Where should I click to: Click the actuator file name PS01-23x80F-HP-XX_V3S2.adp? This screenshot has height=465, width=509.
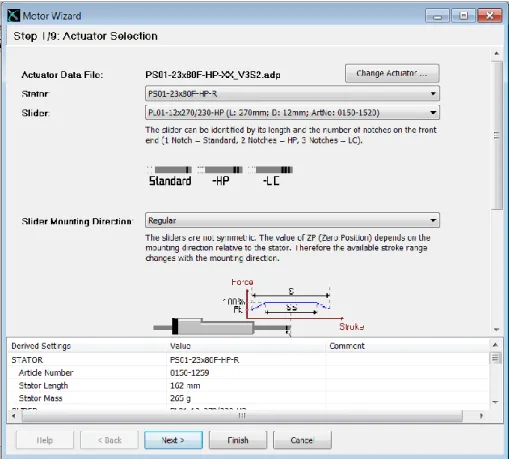point(213,75)
